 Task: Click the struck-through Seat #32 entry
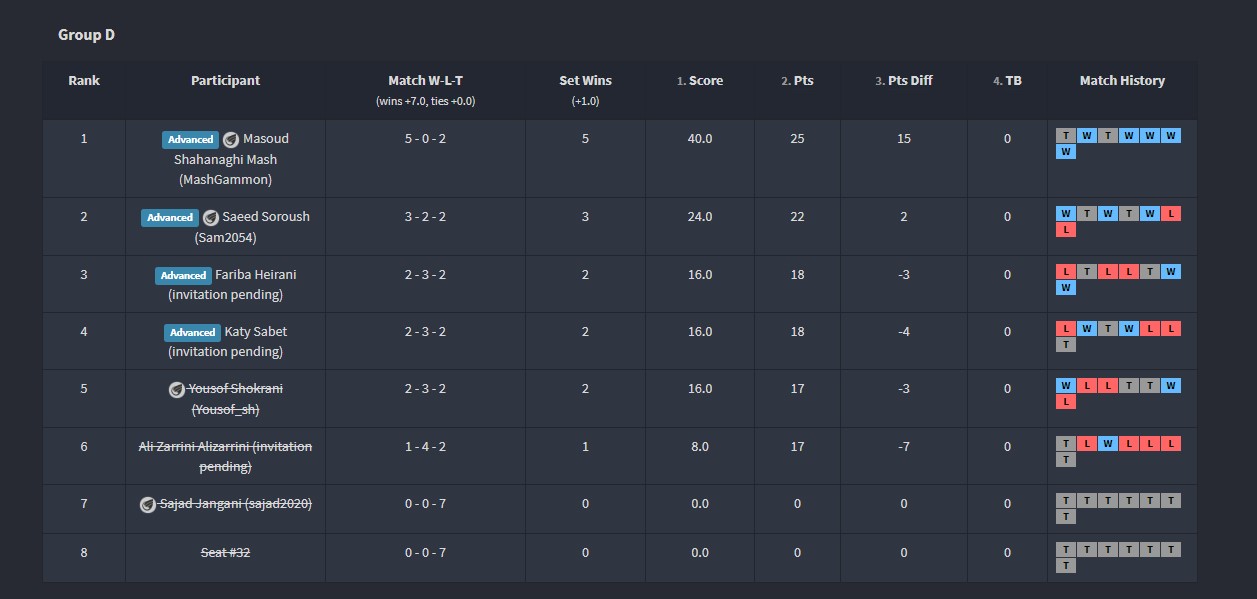click(225, 553)
